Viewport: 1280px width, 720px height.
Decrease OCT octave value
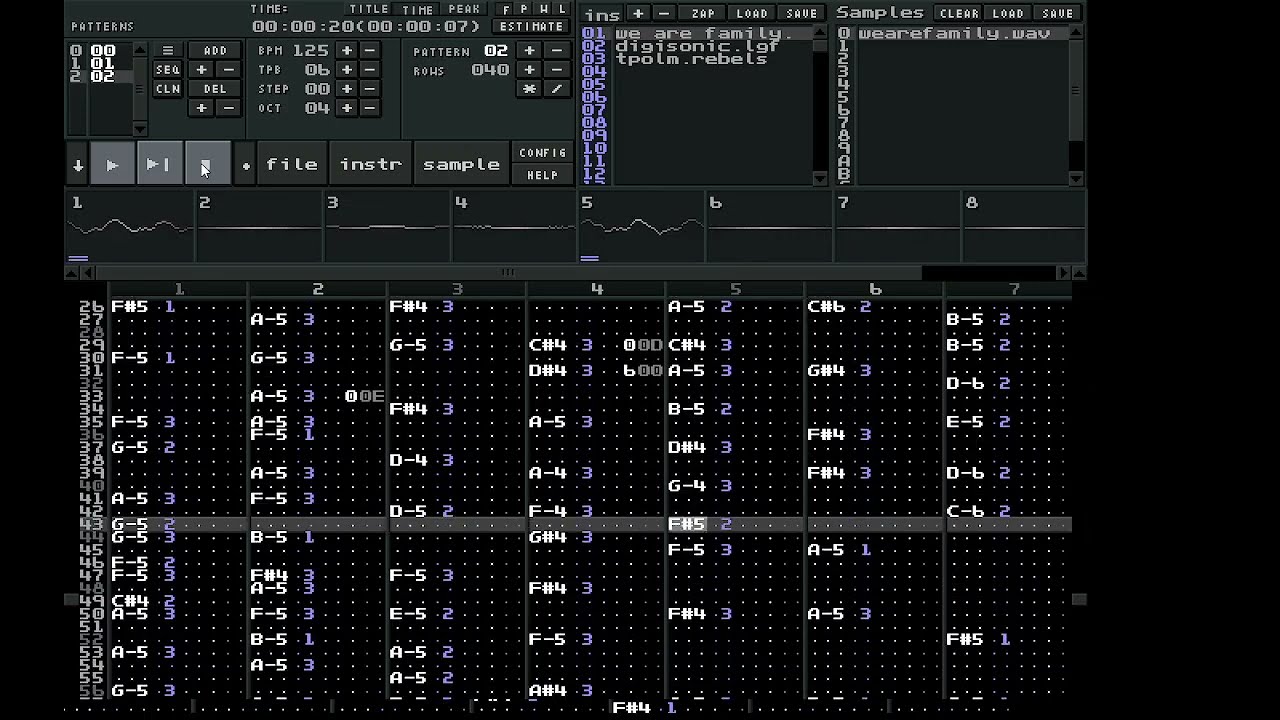pyautogui.click(x=370, y=108)
